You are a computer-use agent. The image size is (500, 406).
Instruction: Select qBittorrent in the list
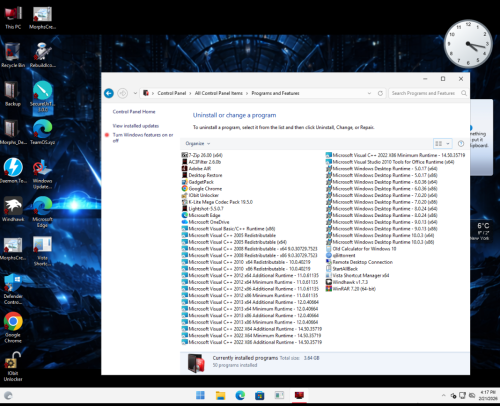point(341,255)
